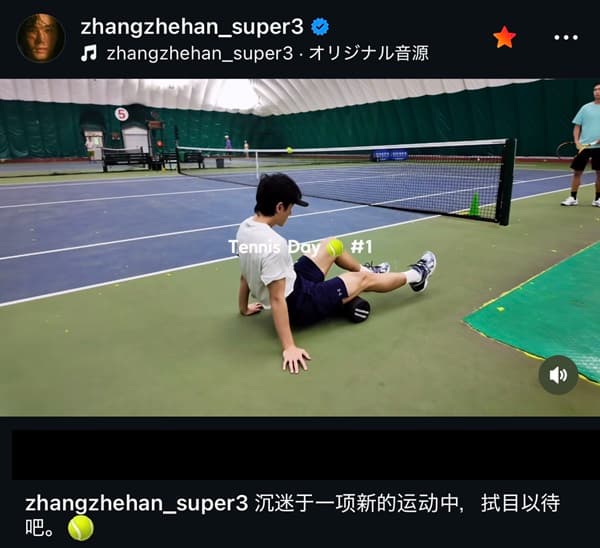This screenshot has width=600, height=548.
Task: Click the tennis ball emoji in the overlay
Action: (335, 248)
